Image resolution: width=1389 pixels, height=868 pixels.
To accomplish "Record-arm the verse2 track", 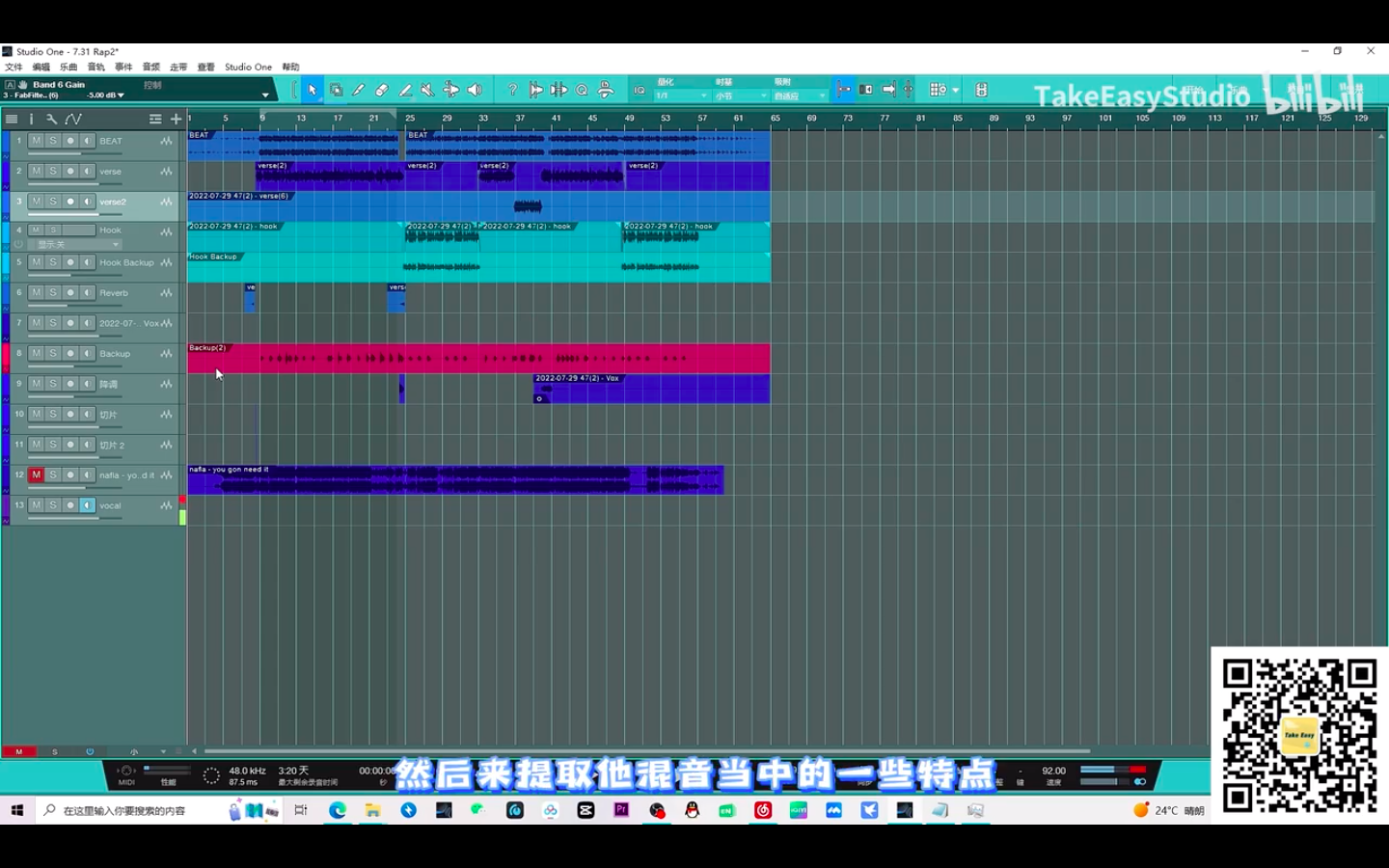I will [x=70, y=202].
